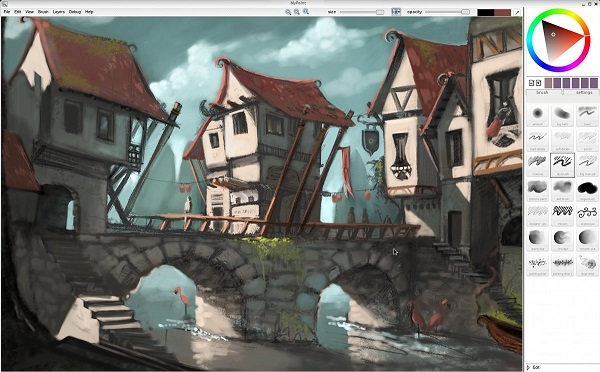Viewport: 600px width, 372px height.
Task: Switch to the brush tab
Action: pyautogui.click(x=542, y=93)
